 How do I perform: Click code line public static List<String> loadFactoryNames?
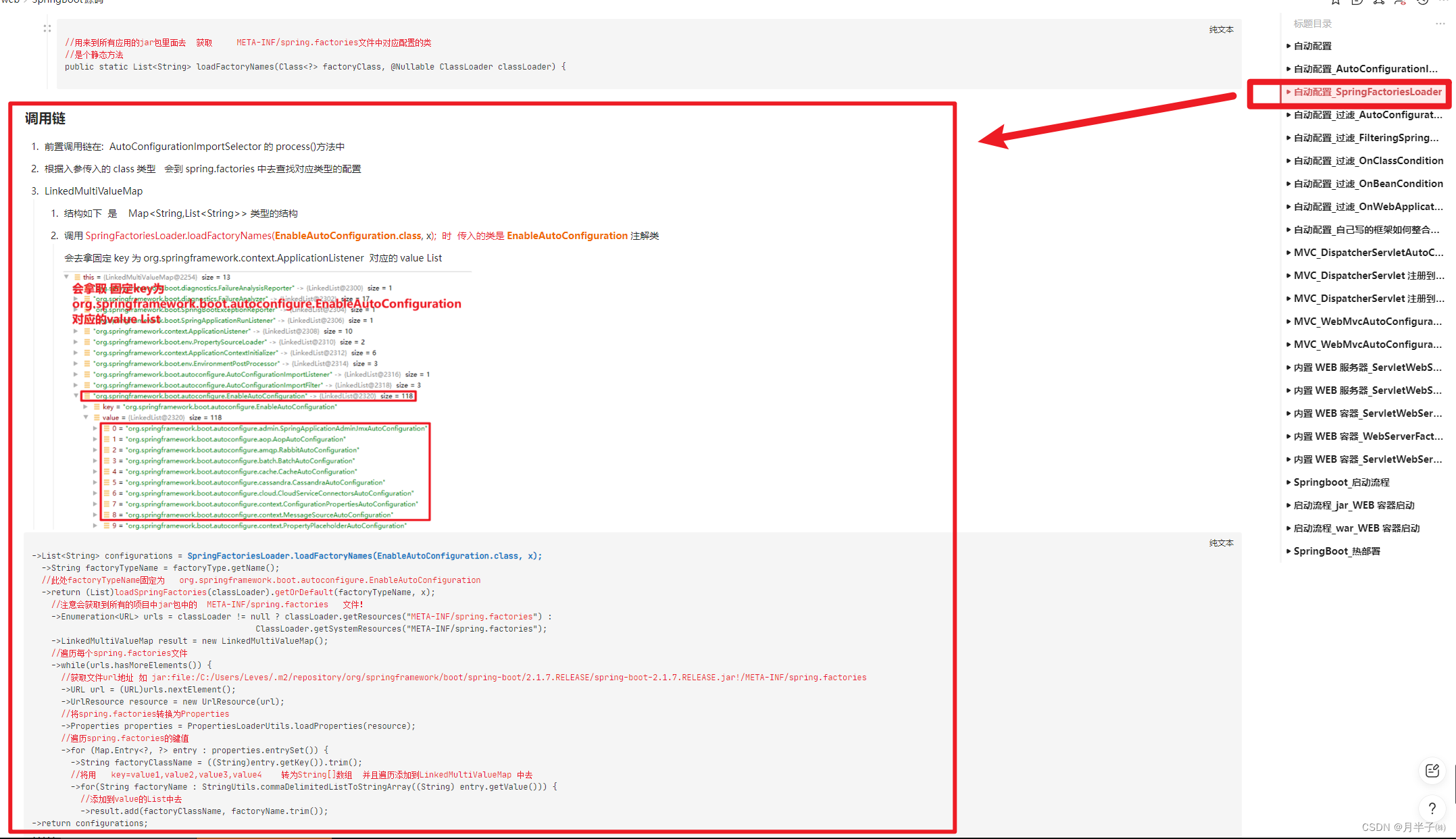coord(316,67)
